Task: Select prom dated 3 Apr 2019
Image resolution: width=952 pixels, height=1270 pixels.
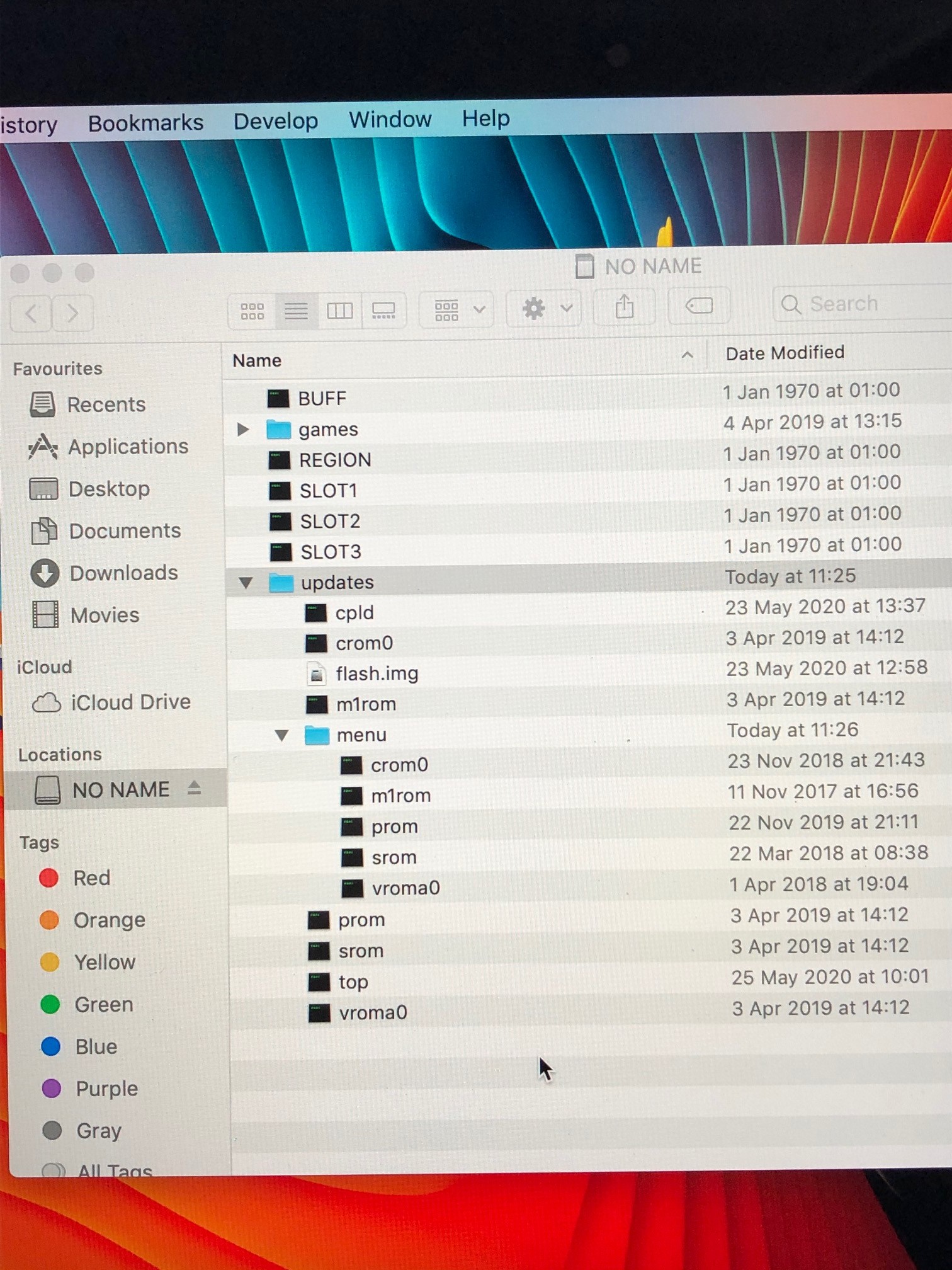Action: [x=590, y=918]
